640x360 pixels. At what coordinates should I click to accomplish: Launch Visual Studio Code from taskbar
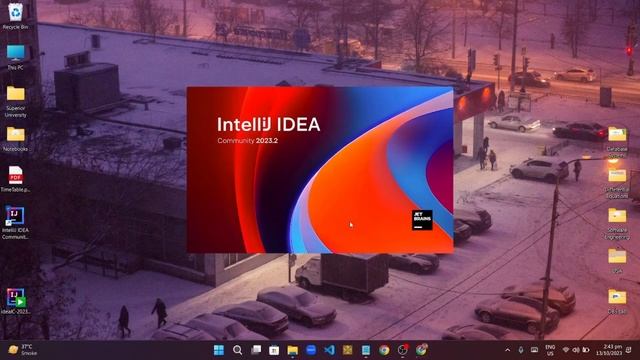coord(329,350)
